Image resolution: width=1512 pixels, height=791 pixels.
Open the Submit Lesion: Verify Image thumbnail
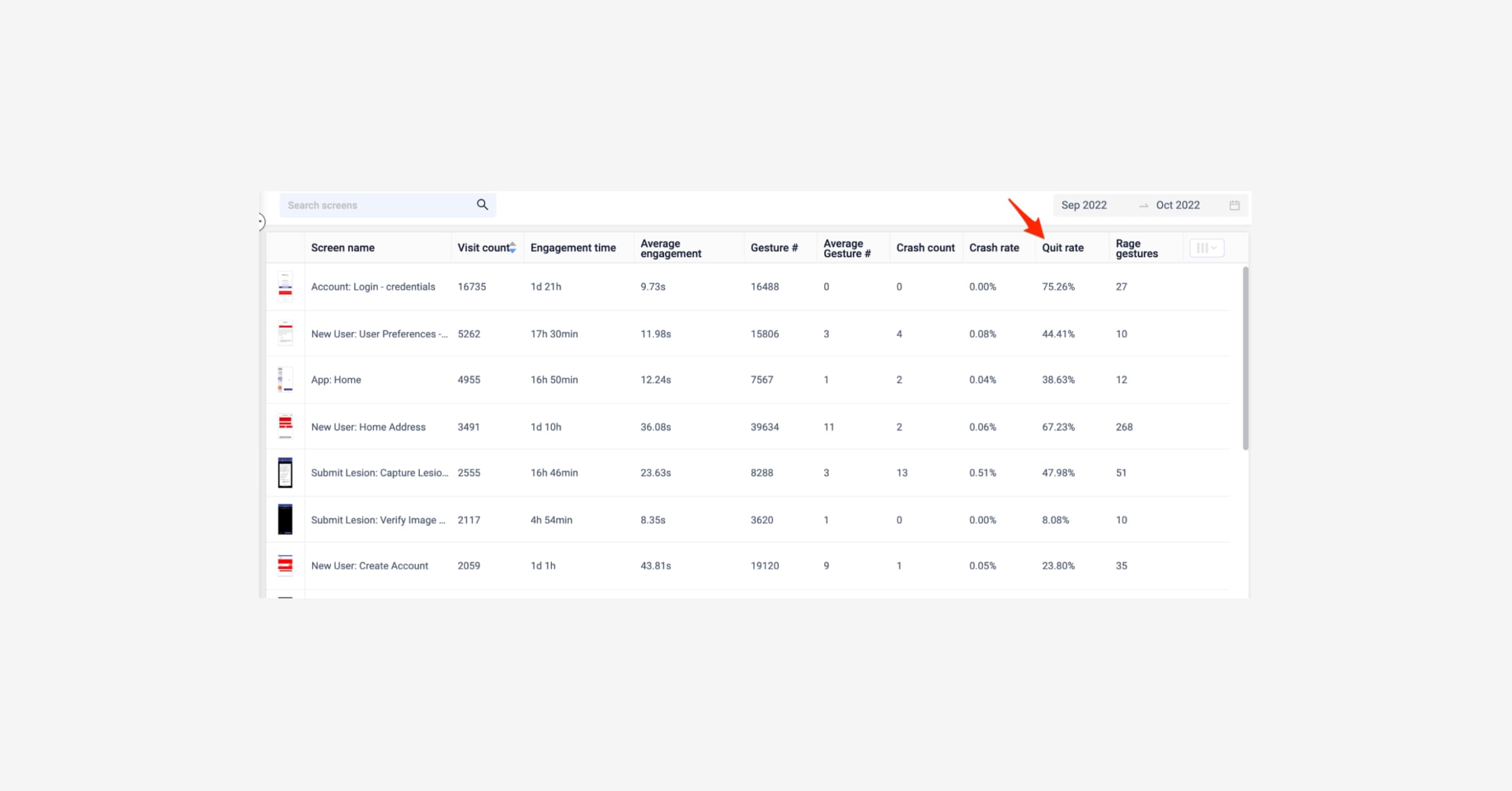[285, 519]
